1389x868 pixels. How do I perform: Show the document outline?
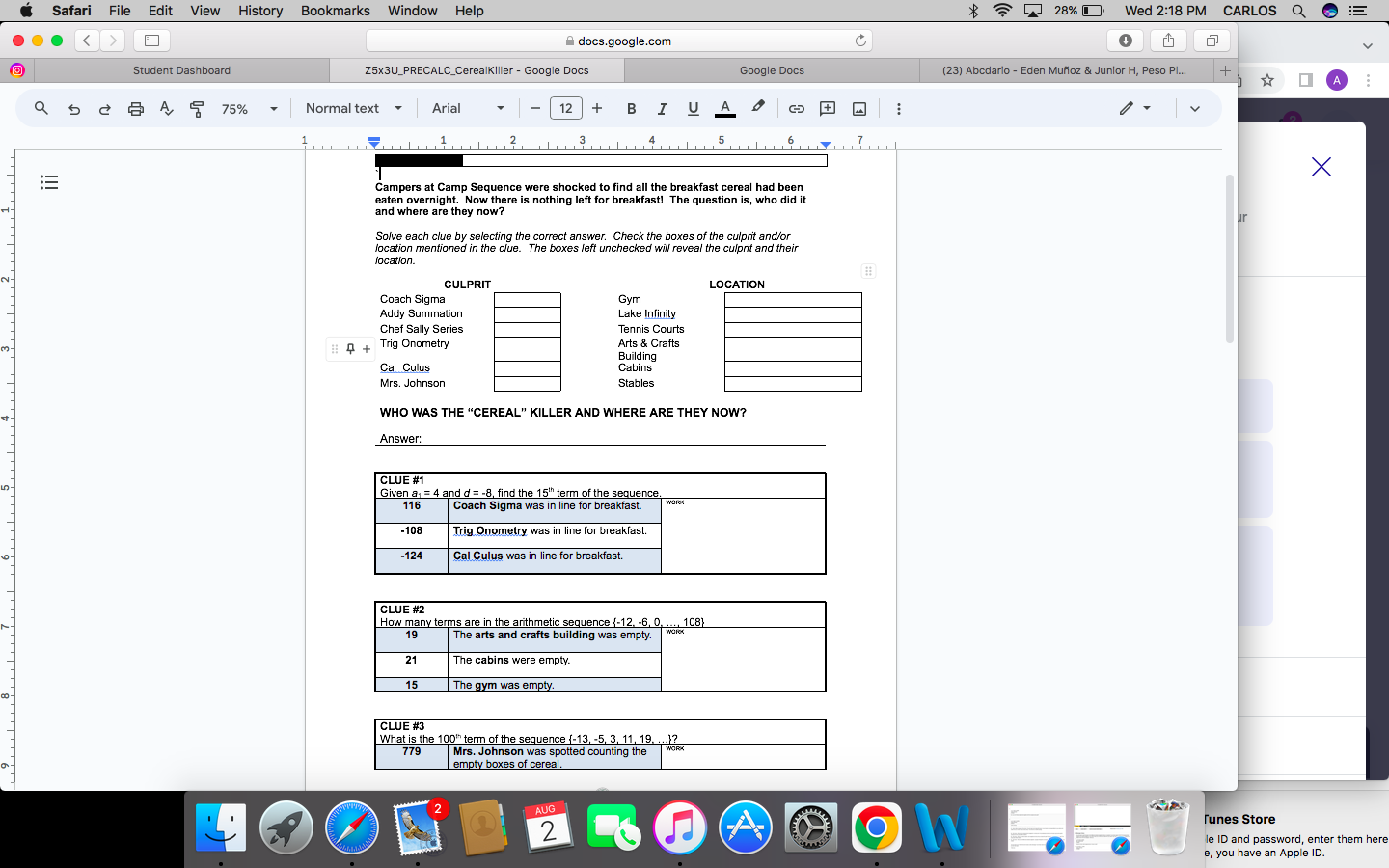(x=49, y=182)
